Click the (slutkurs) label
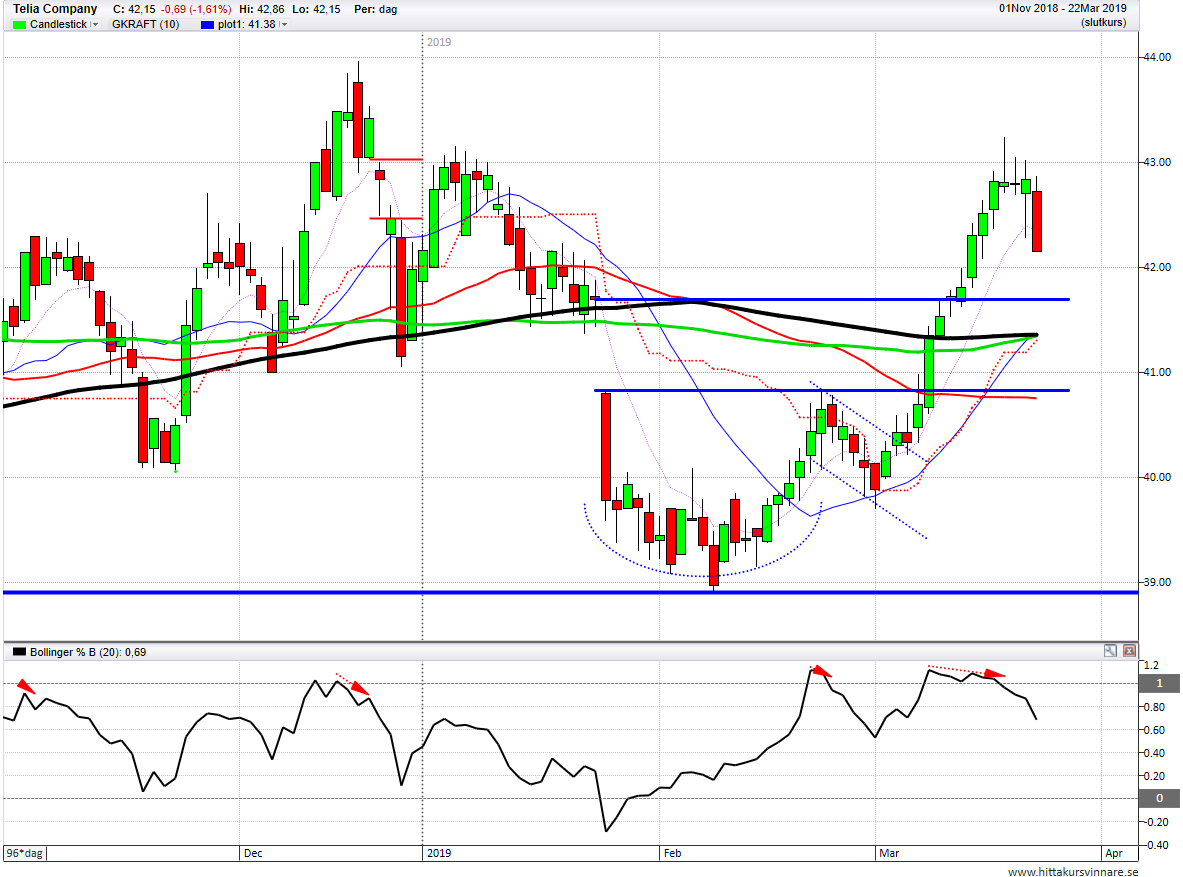The width and height of the screenshot is (1183, 877). click(1103, 23)
